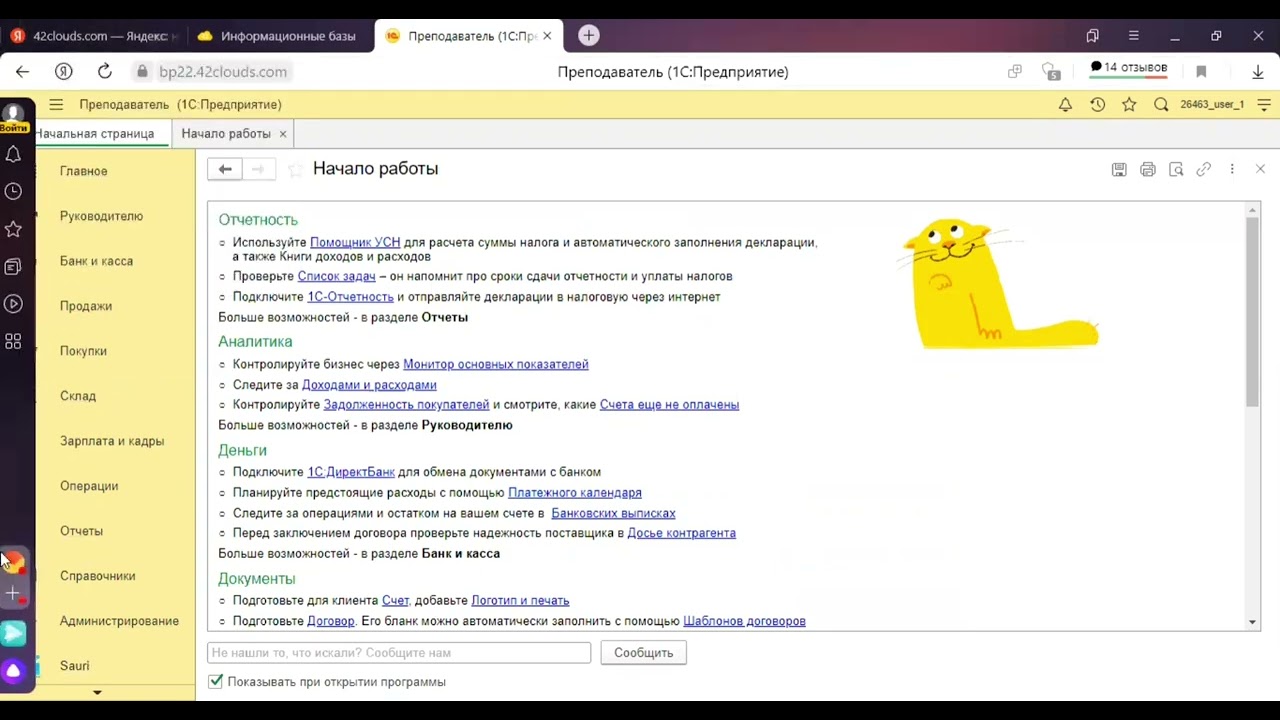The width and height of the screenshot is (1280, 720).
Task: Open the Банк и касса section
Action: pos(96,261)
